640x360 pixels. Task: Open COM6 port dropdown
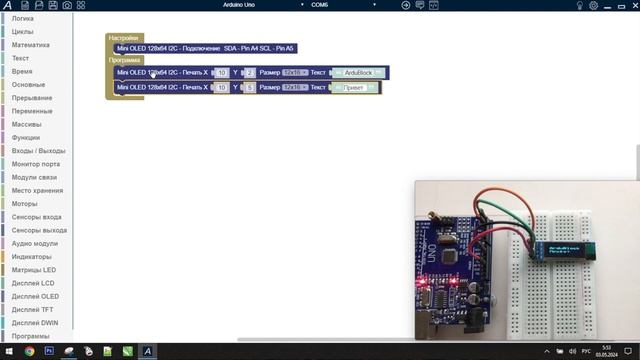[x=343, y=5]
